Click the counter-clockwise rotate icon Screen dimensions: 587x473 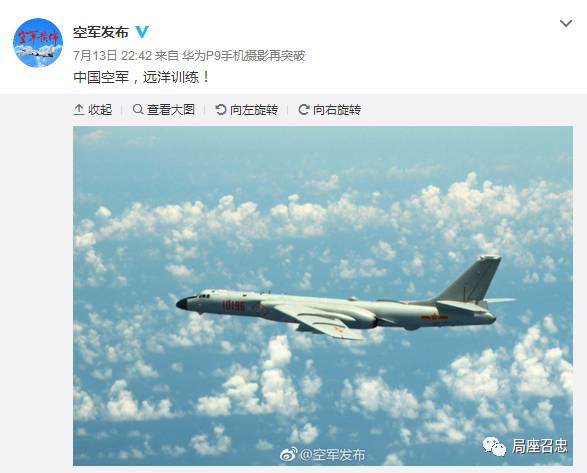click(x=221, y=110)
